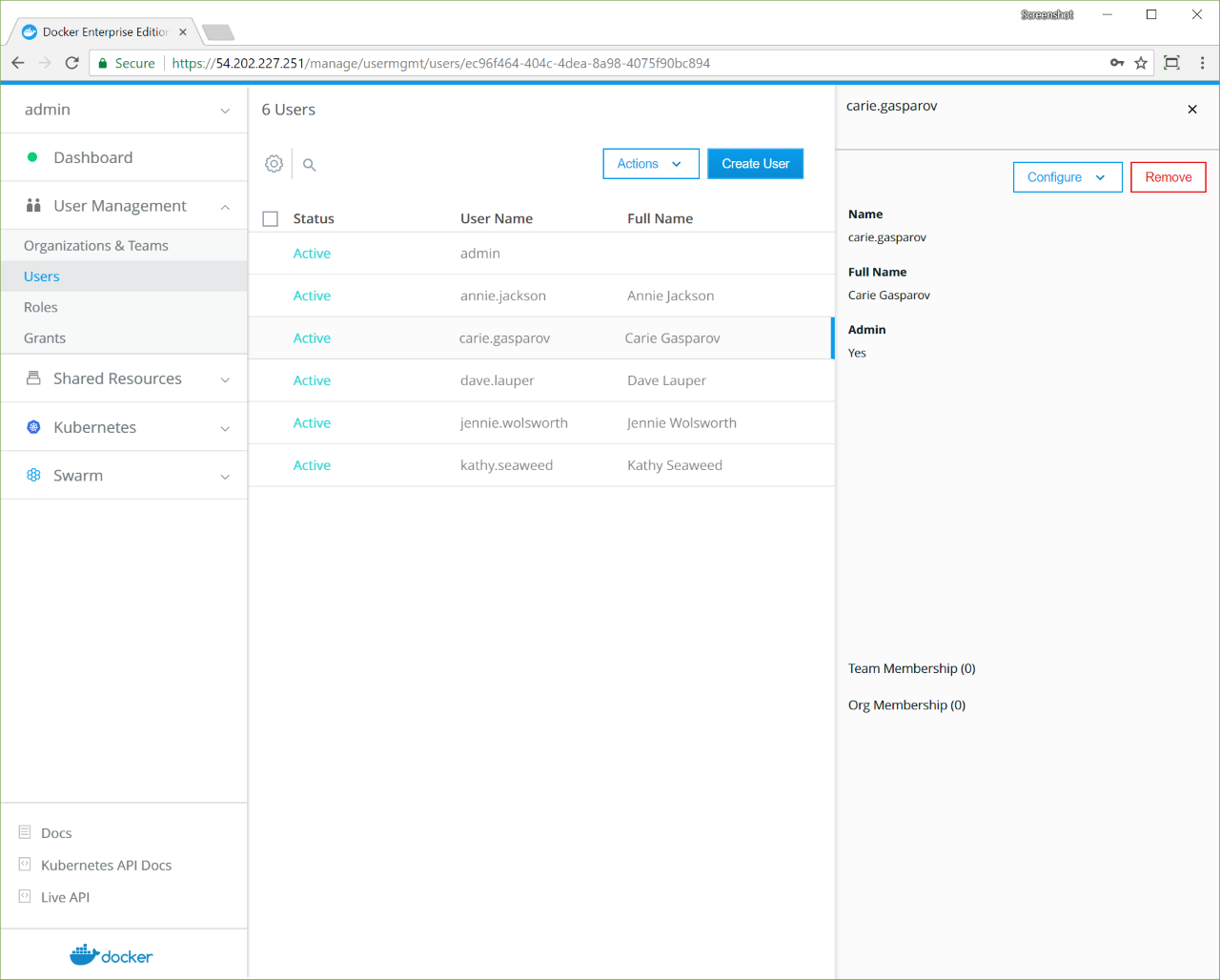Open Organizations & Teams page

96,246
